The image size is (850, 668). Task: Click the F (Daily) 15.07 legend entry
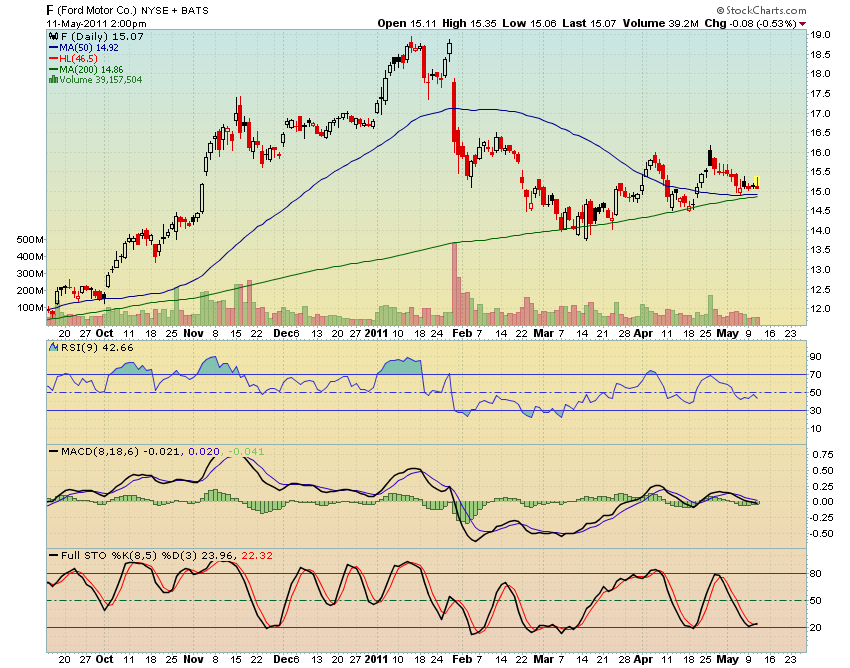(102, 37)
